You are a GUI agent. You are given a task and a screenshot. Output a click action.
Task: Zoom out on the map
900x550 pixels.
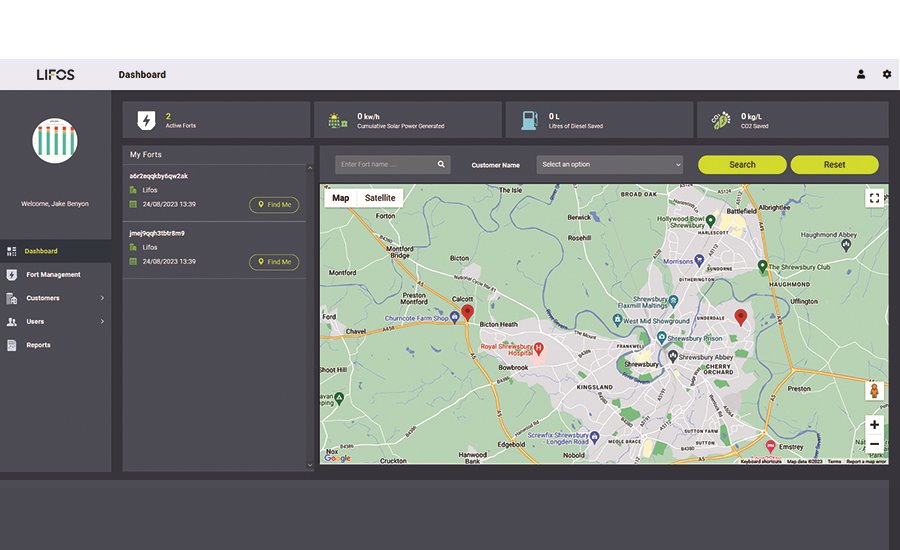tap(874, 444)
